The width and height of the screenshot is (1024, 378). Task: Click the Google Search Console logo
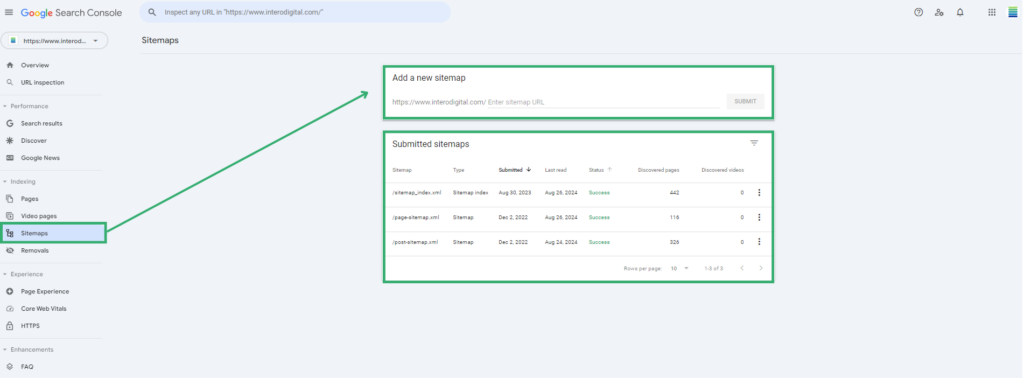point(71,12)
